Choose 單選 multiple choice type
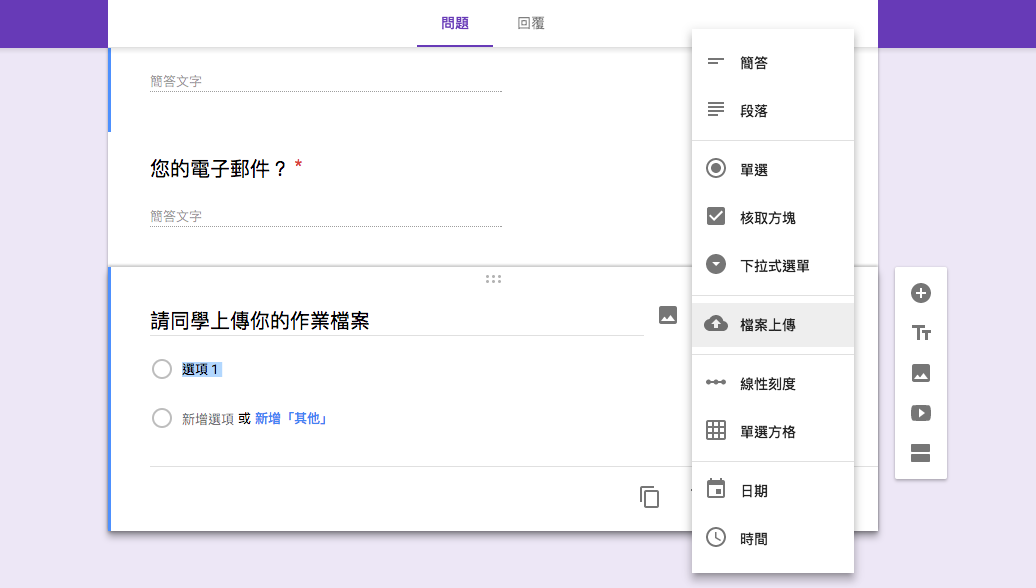 [x=772, y=170]
